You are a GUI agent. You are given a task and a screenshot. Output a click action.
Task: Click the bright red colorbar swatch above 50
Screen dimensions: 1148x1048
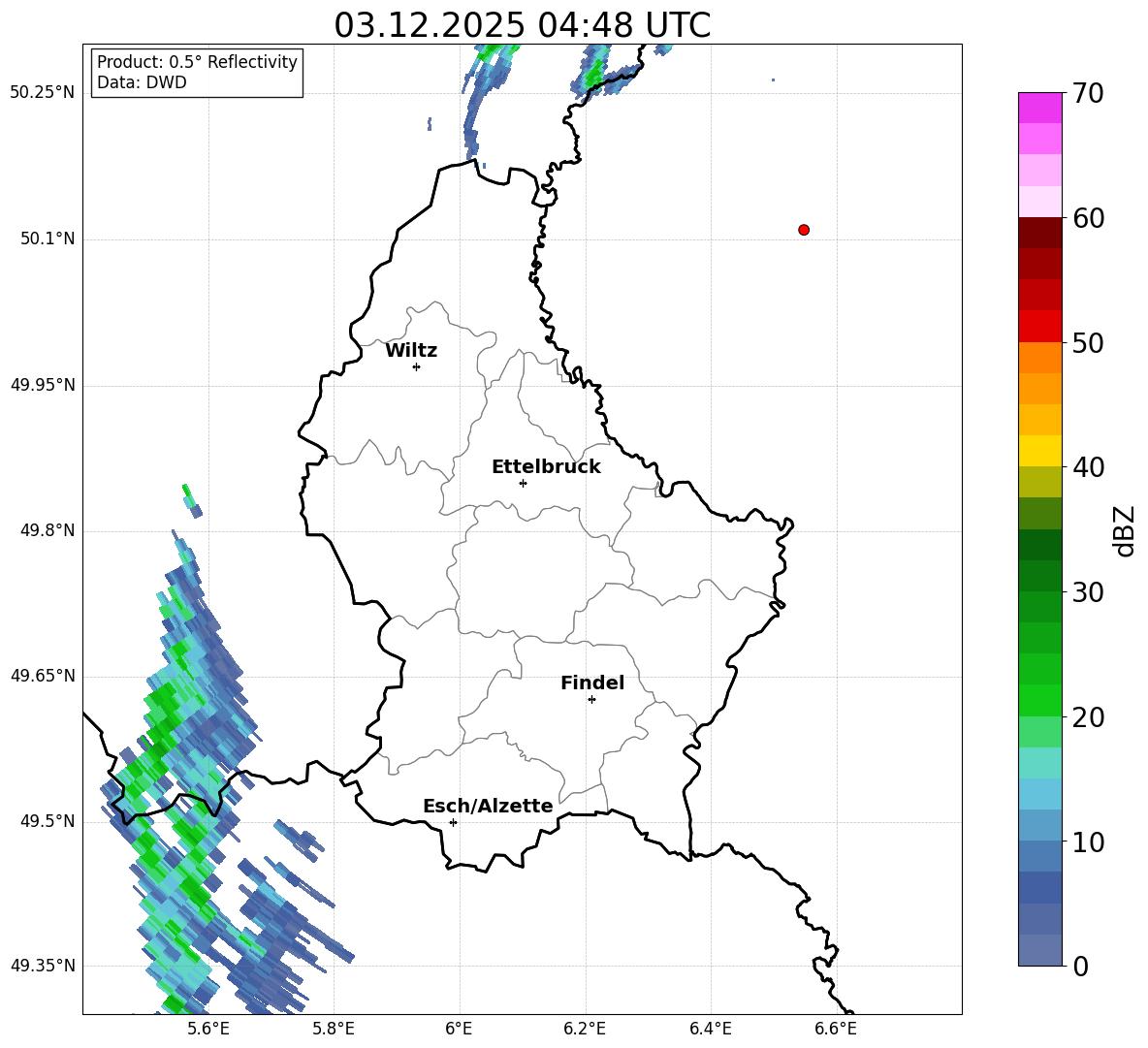click(x=1040, y=327)
